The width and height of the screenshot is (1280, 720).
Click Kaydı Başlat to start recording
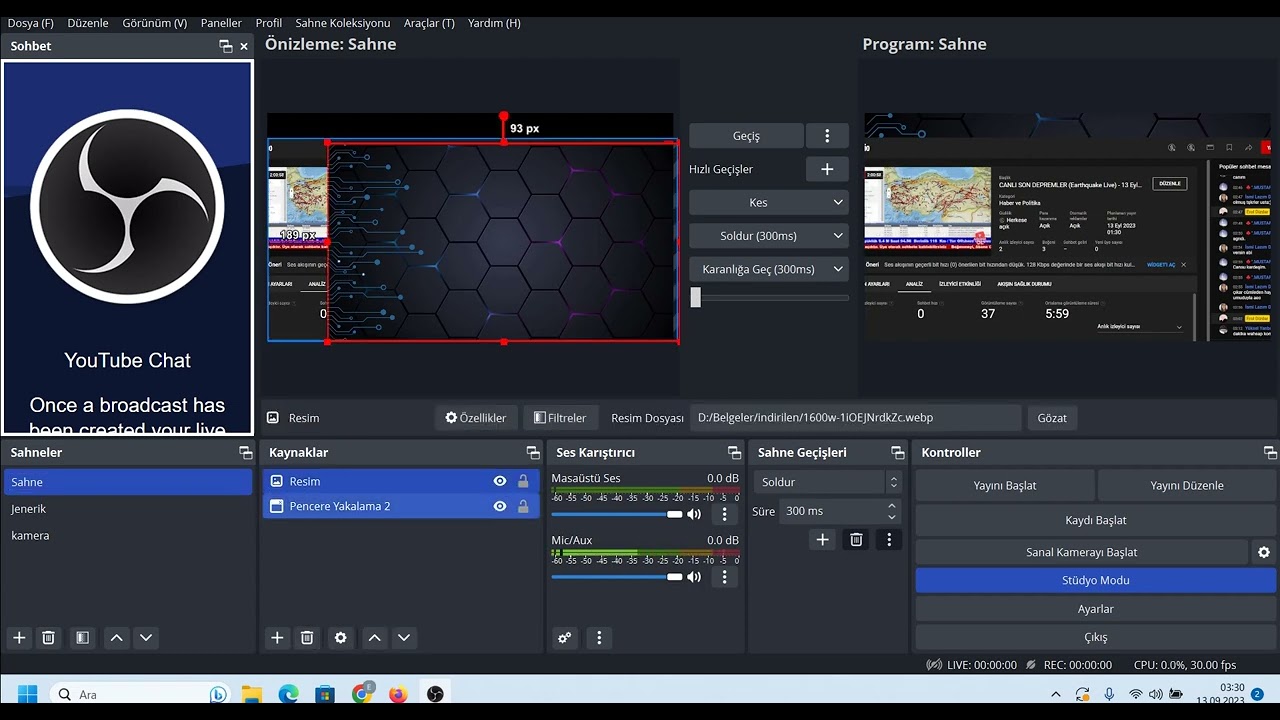(1096, 520)
